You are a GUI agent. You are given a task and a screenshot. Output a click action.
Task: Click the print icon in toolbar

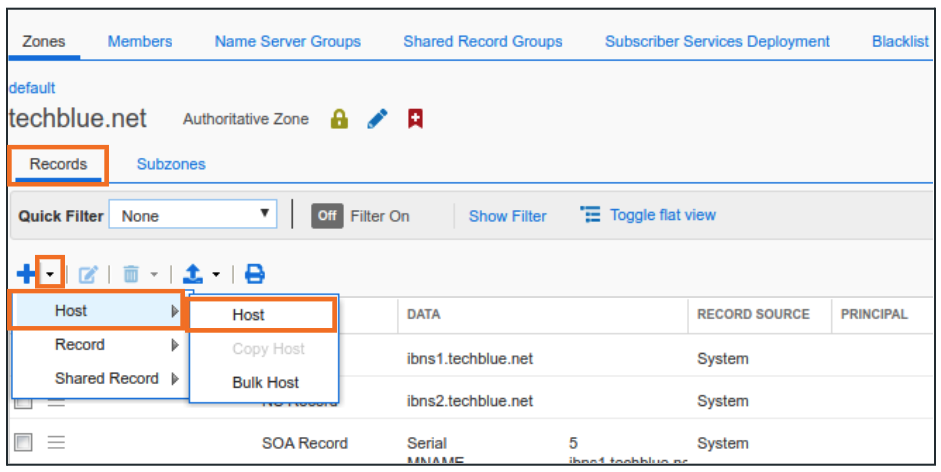pos(255,273)
